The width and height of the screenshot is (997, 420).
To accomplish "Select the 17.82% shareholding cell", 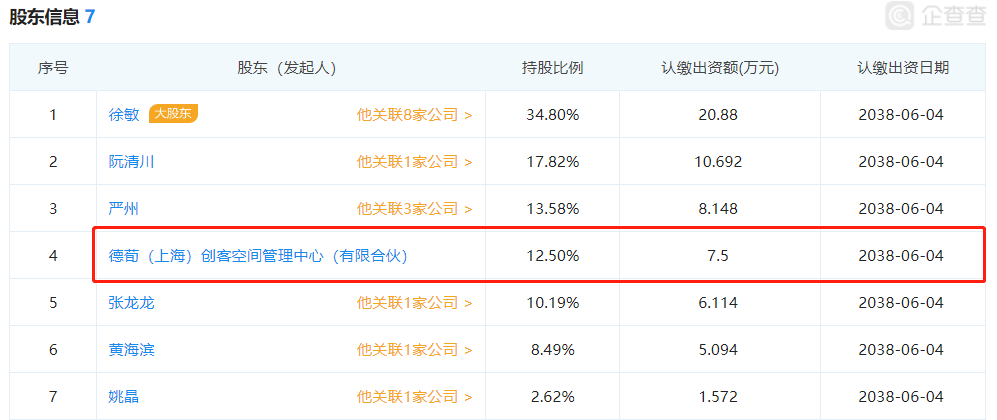I will pos(553,162).
